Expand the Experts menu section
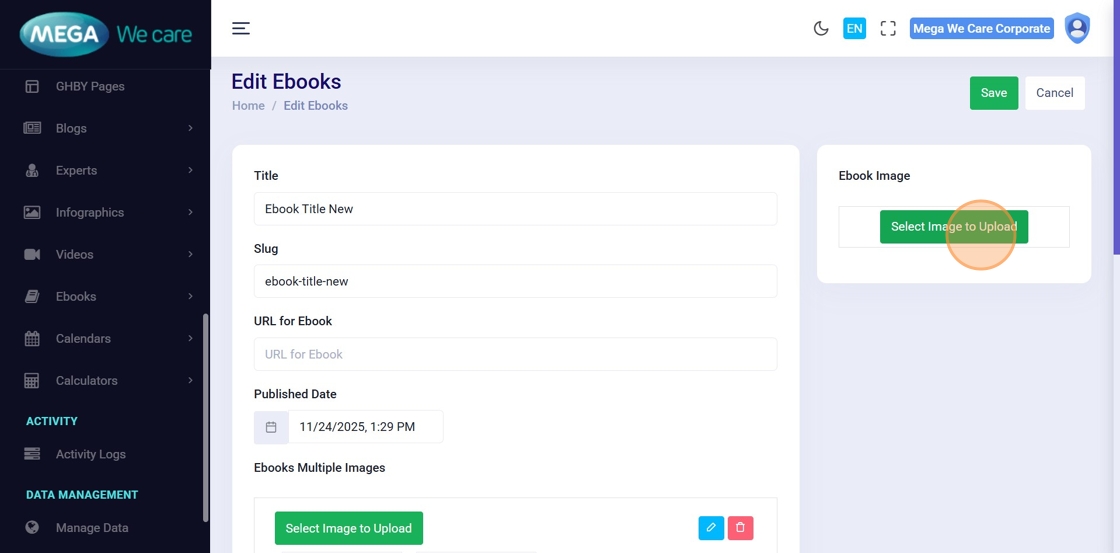This screenshot has height=553, width=1120. (x=108, y=170)
